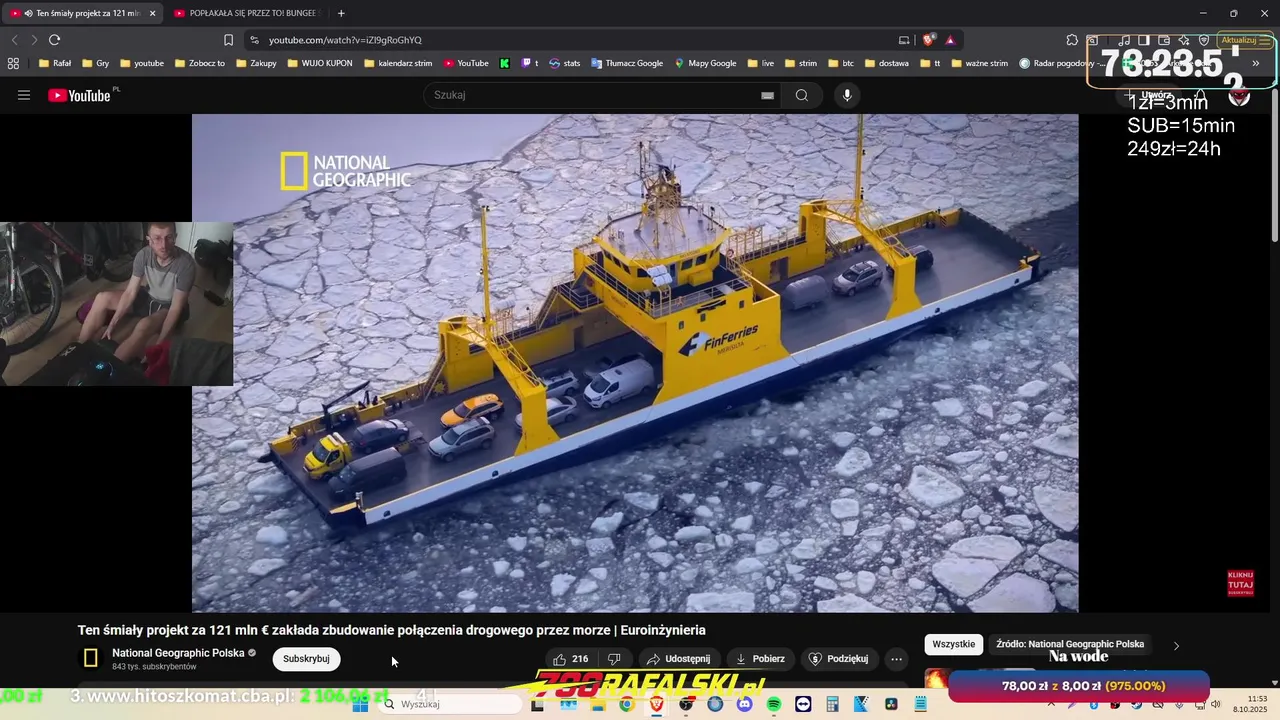Viewport: 1280px width, 720px height.
Task: Click the Udostępnij share button
Action: [678, 659]
